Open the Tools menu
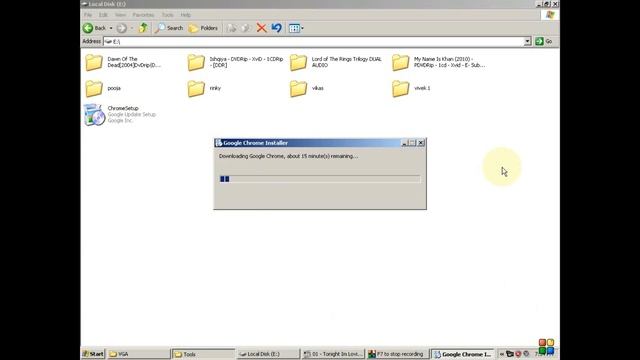The height and width of the screenshot is (360, 640). (x=167, y=15)
